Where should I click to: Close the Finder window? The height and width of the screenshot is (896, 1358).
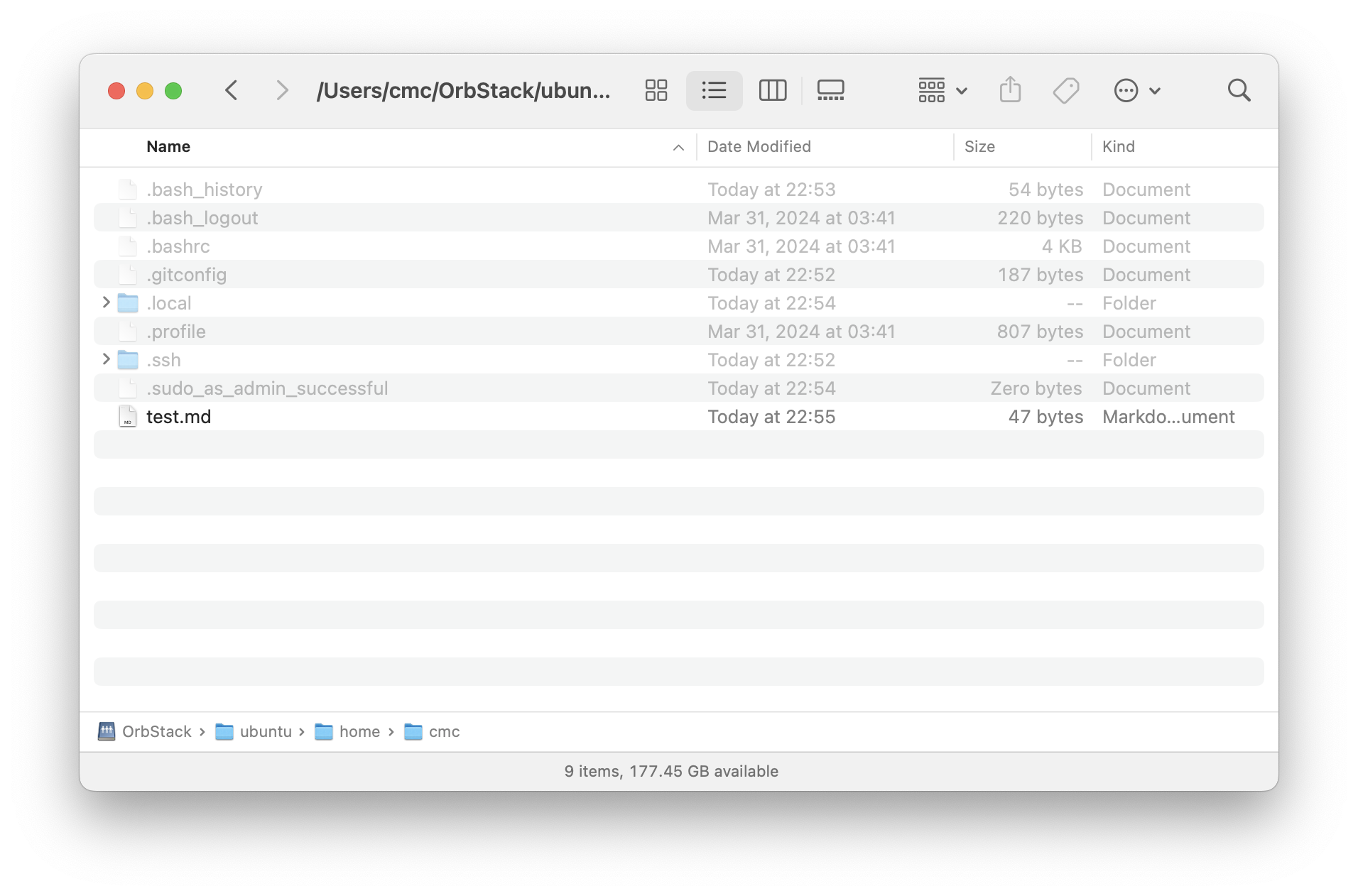tap(116, 91)
